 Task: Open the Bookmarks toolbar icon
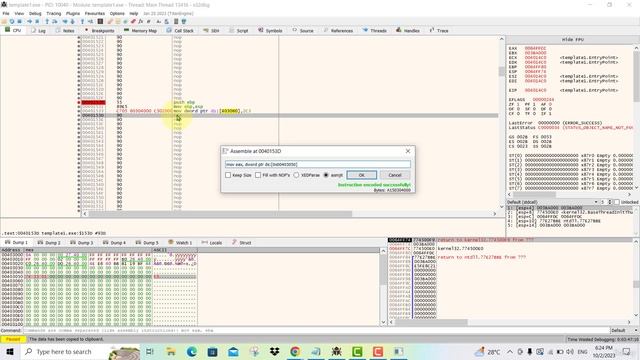point(133,21)
